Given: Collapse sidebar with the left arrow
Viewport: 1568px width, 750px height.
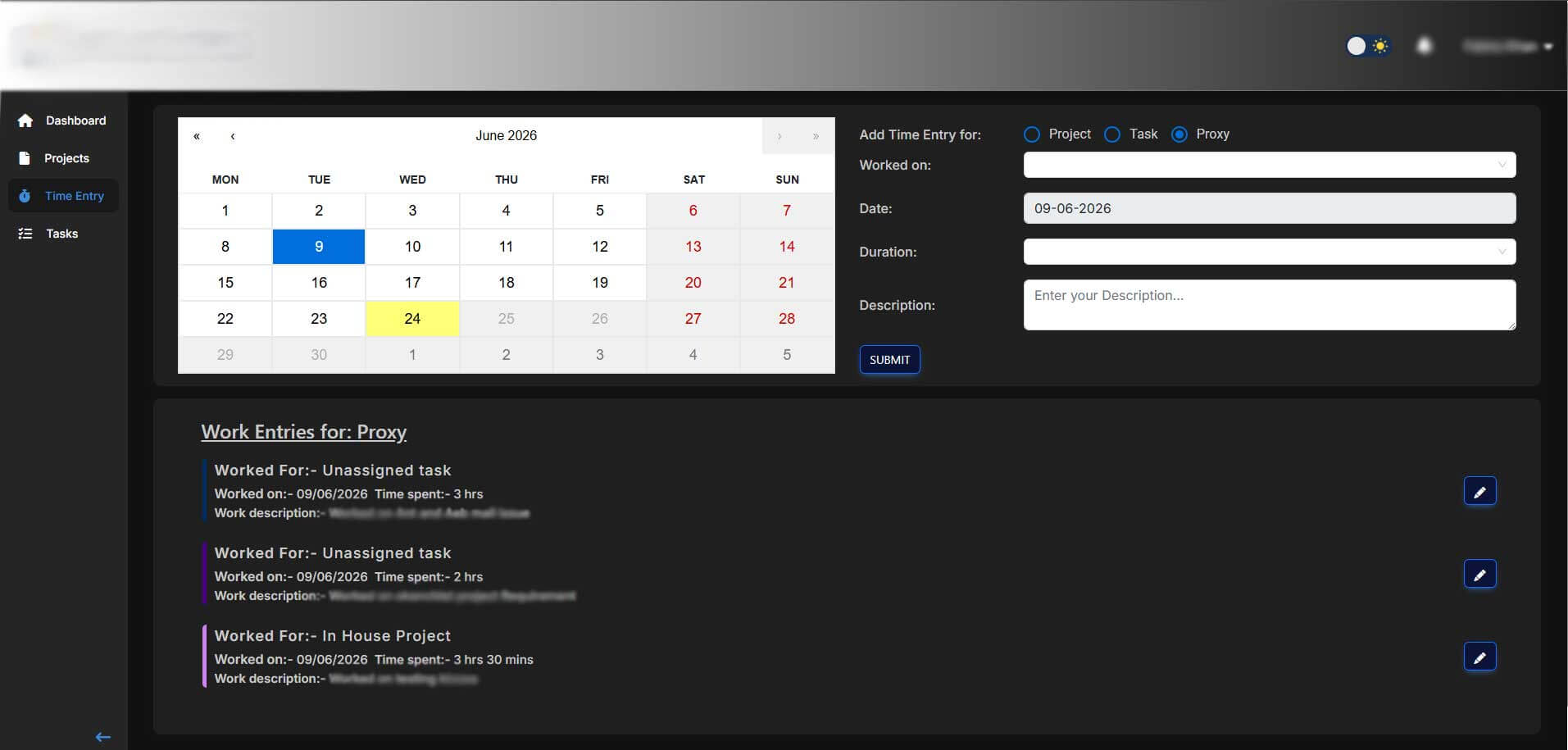Looking at the screenshot, I should coord(103,737).
